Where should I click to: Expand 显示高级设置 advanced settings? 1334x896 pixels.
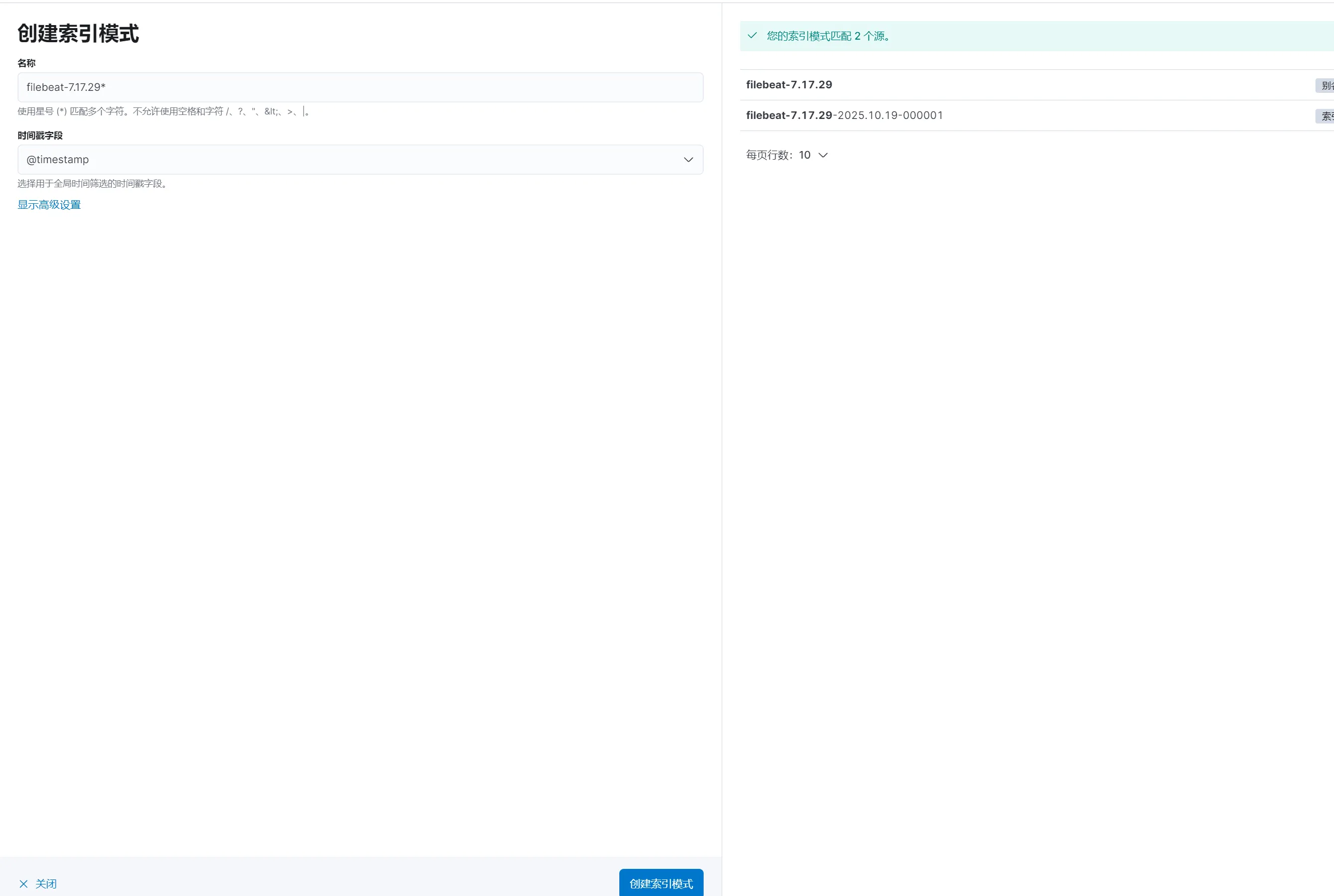click(49, 205)
